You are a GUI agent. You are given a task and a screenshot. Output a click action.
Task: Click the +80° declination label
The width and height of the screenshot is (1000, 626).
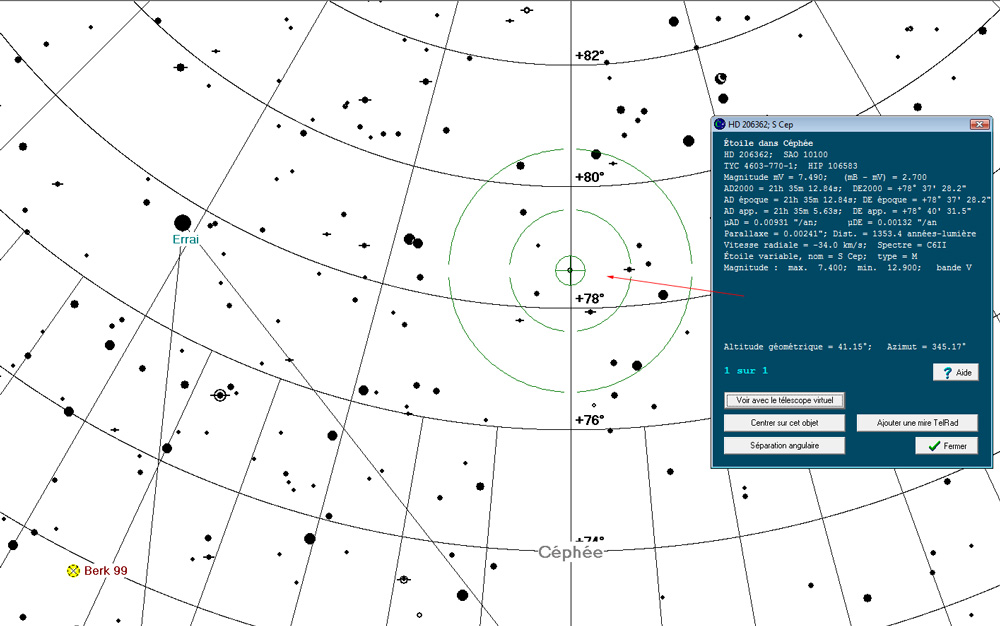click(x=589, y=177)
